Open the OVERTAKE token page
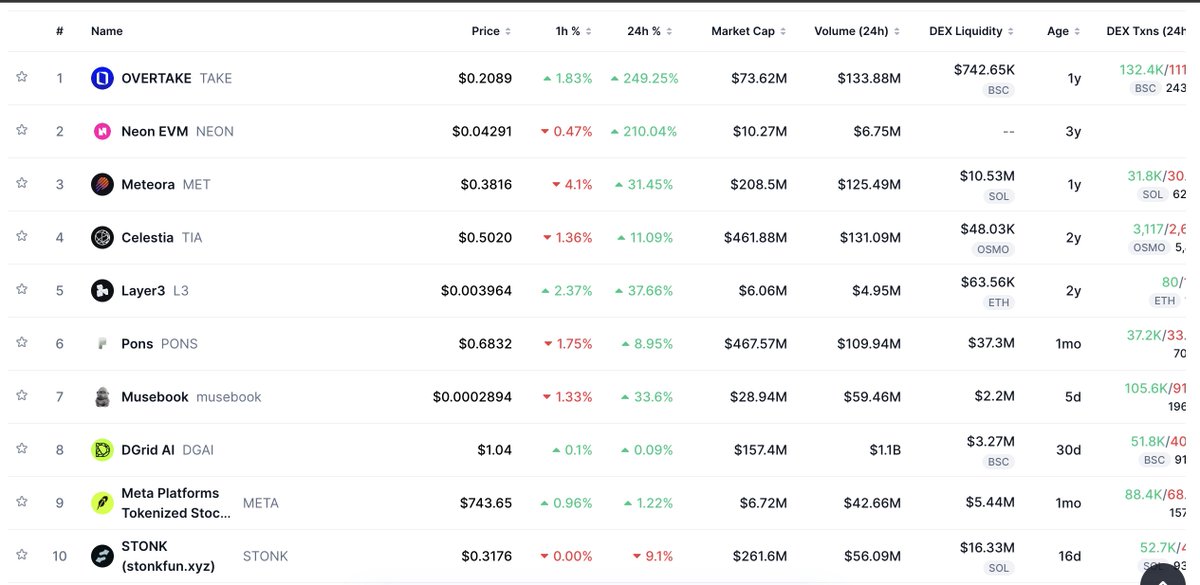This screenshot has height=585, width=1200. click(156, 78)
